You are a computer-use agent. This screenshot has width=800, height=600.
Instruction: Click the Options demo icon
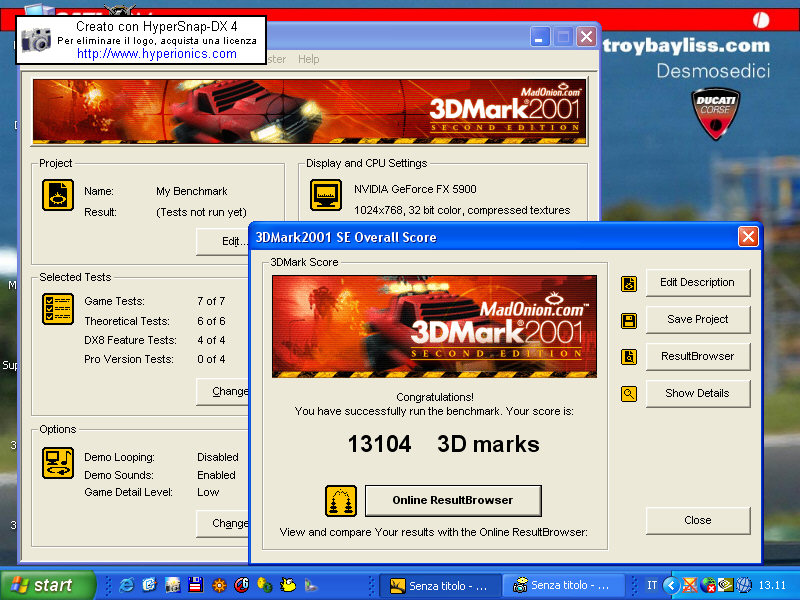click(x=58, y=463)
